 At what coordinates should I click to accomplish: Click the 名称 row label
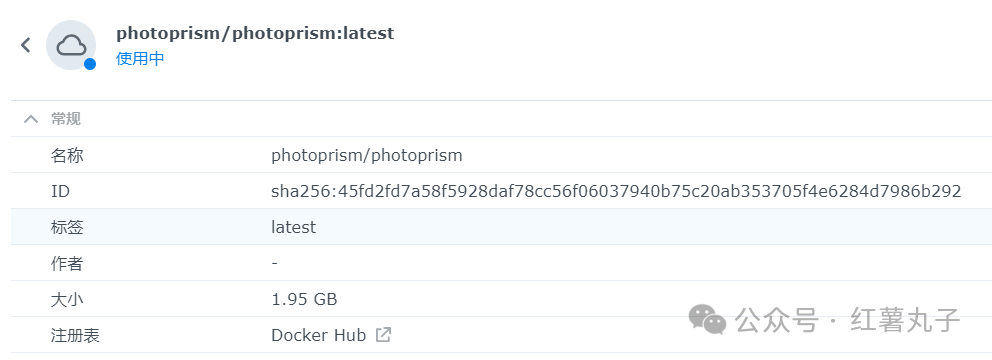click(x=67, y=156)
